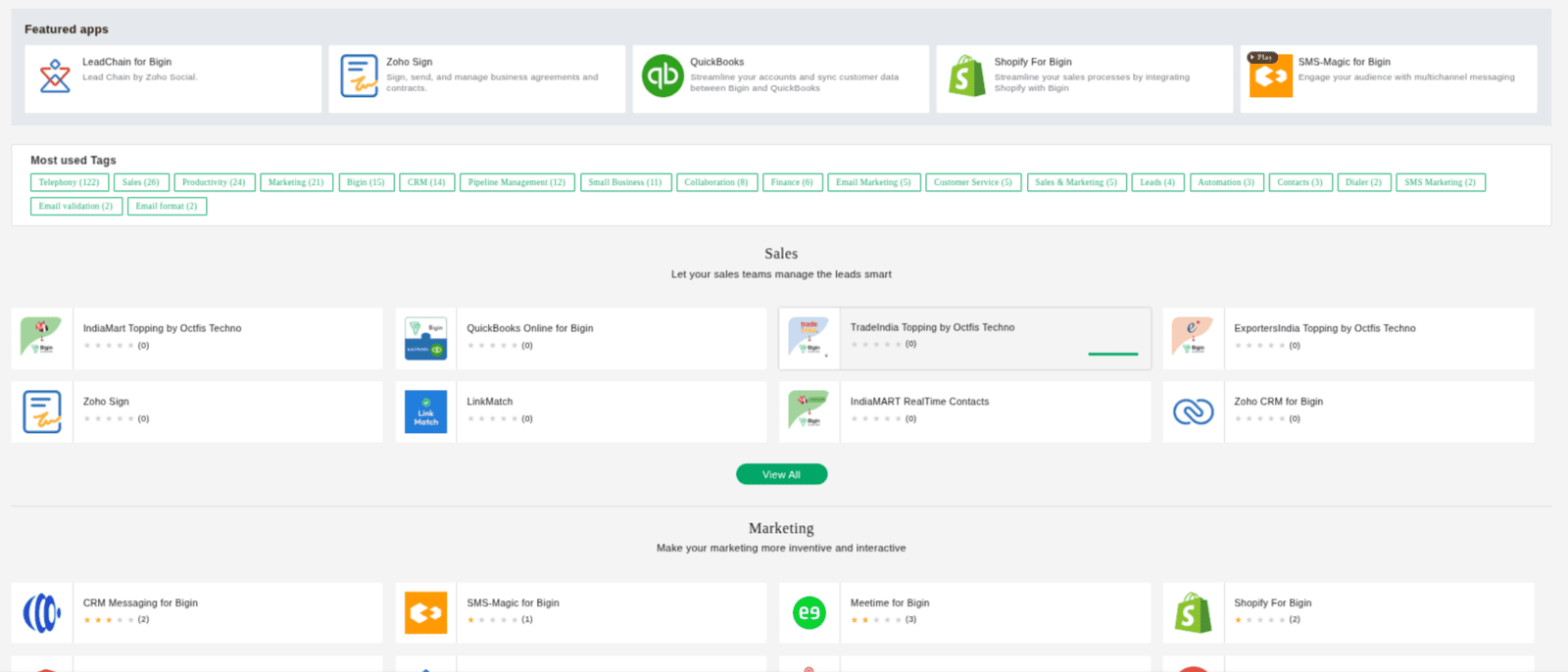Open the CRM Messaging for Bigin title
Image resolution: width=1568 pixels, height=672 pixels.
pyautogui.click(x=140, y=603)
